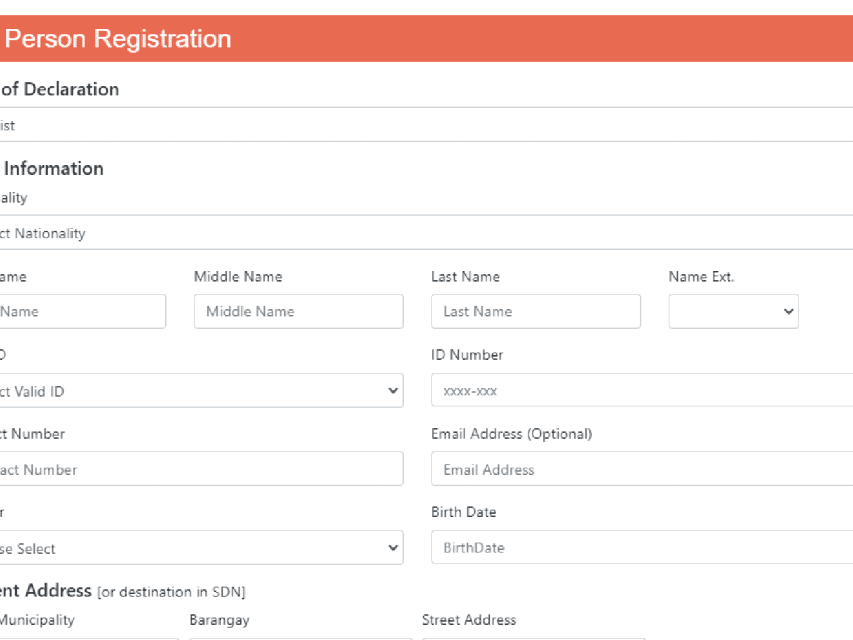This screenshot has width=853, height=640.
Task: Click the "Email Address (Optional)" label
Action: (x=511, y=434)
